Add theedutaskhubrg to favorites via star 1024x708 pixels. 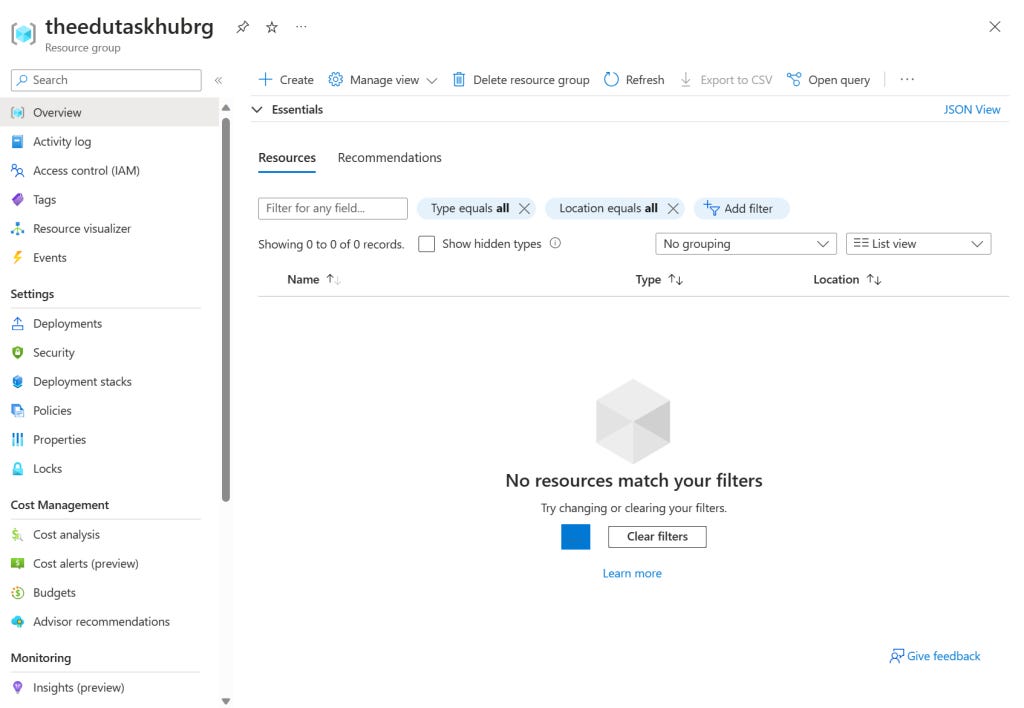pos(271,29)
